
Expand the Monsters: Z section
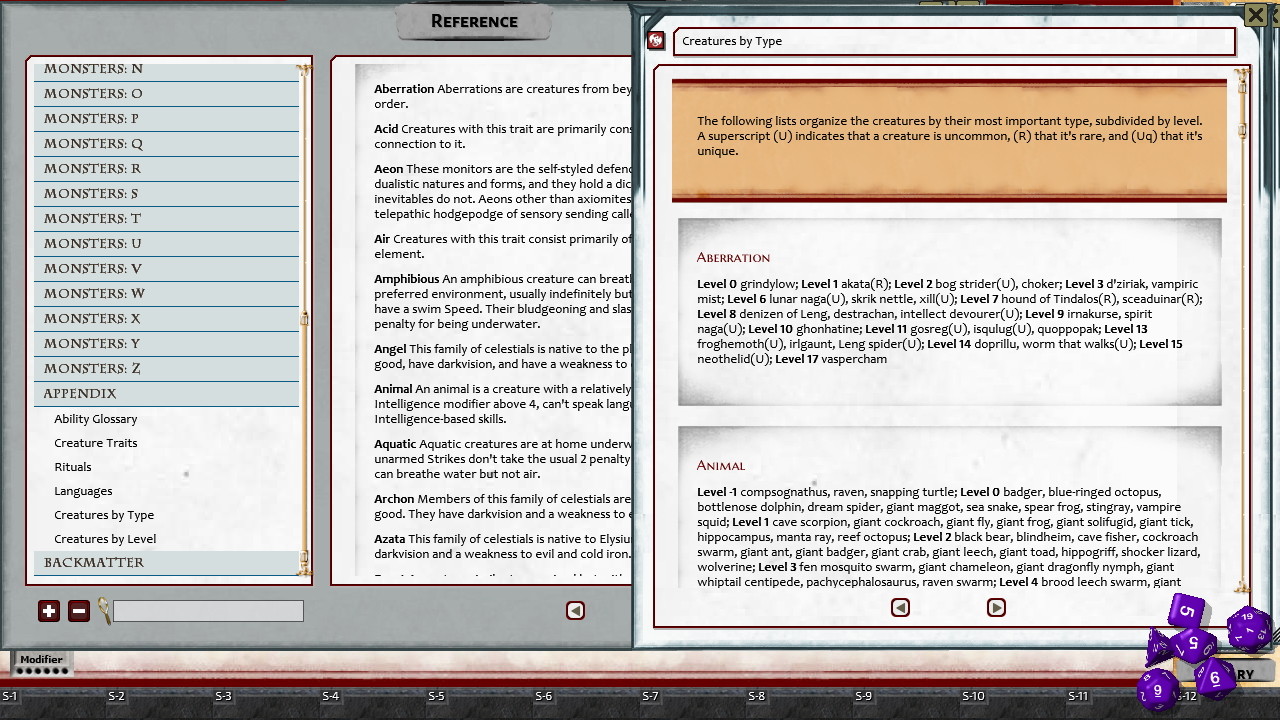pyautogui.click(x=166, y=368)
